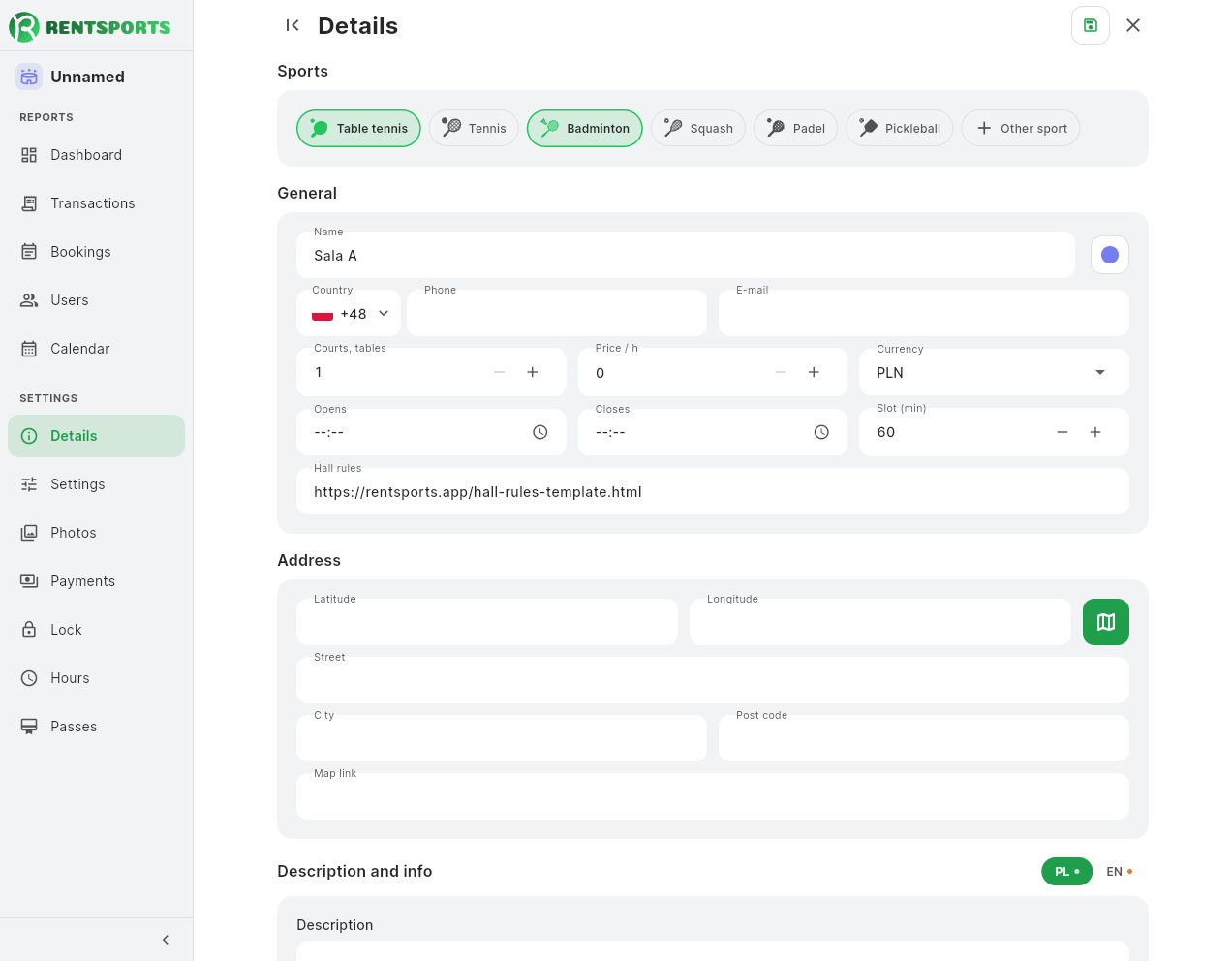Toggle the Padel sport chip
This screenshot has height=961, width=1232.
point(795,128)
